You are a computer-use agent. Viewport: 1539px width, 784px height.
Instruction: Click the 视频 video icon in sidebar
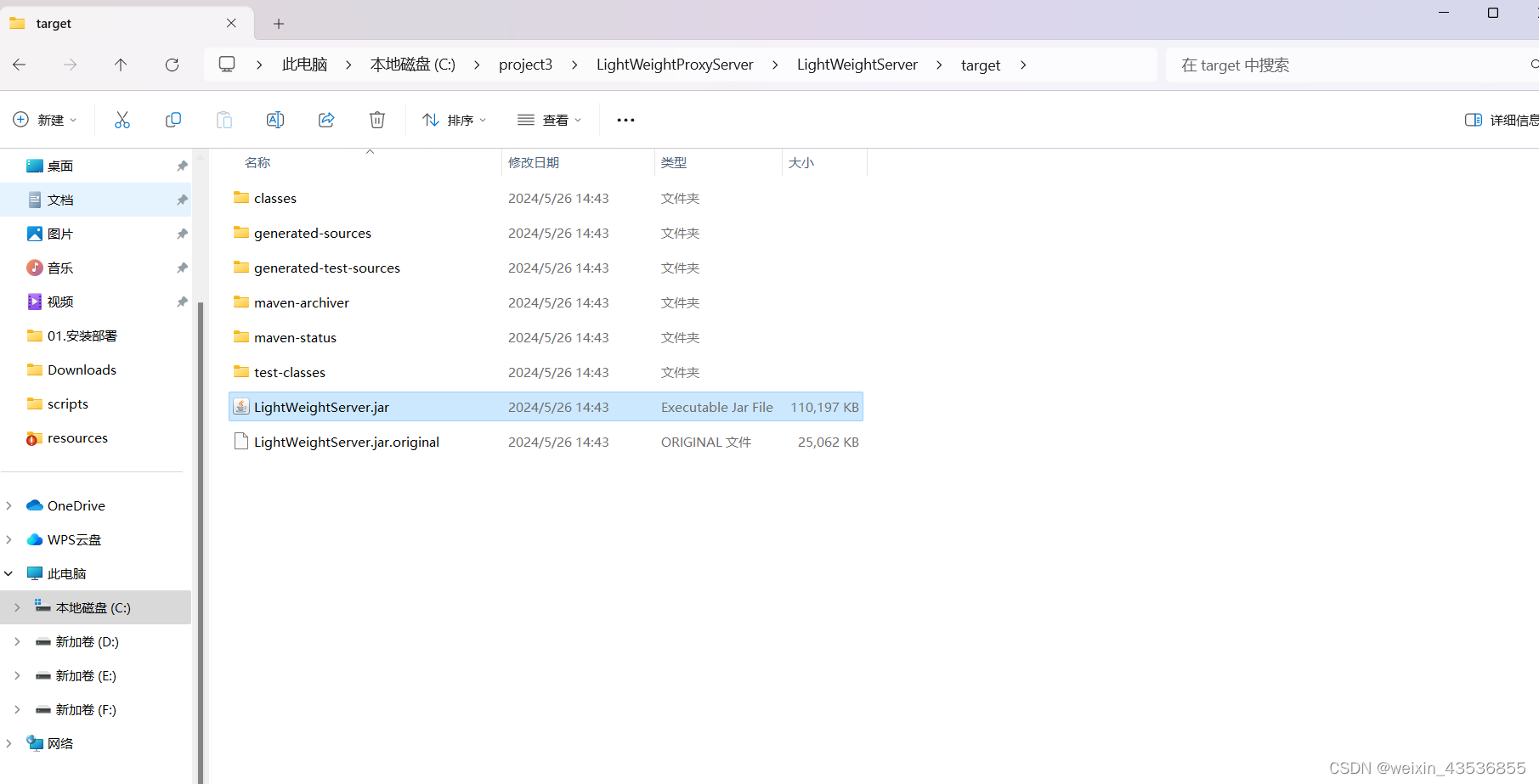click(35, 302)
